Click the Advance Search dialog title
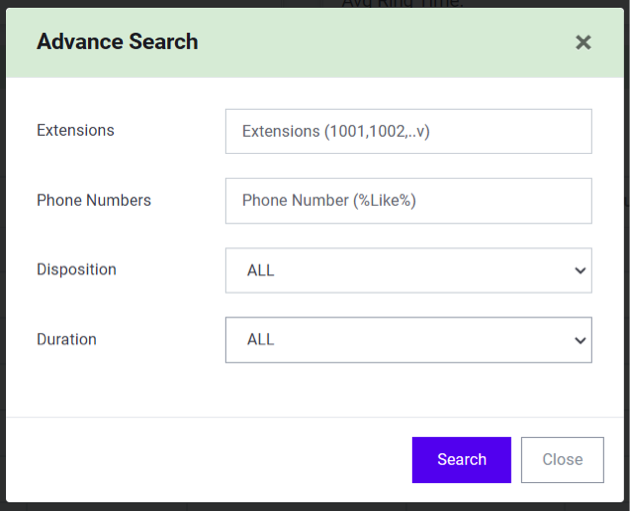 point(117,42)
